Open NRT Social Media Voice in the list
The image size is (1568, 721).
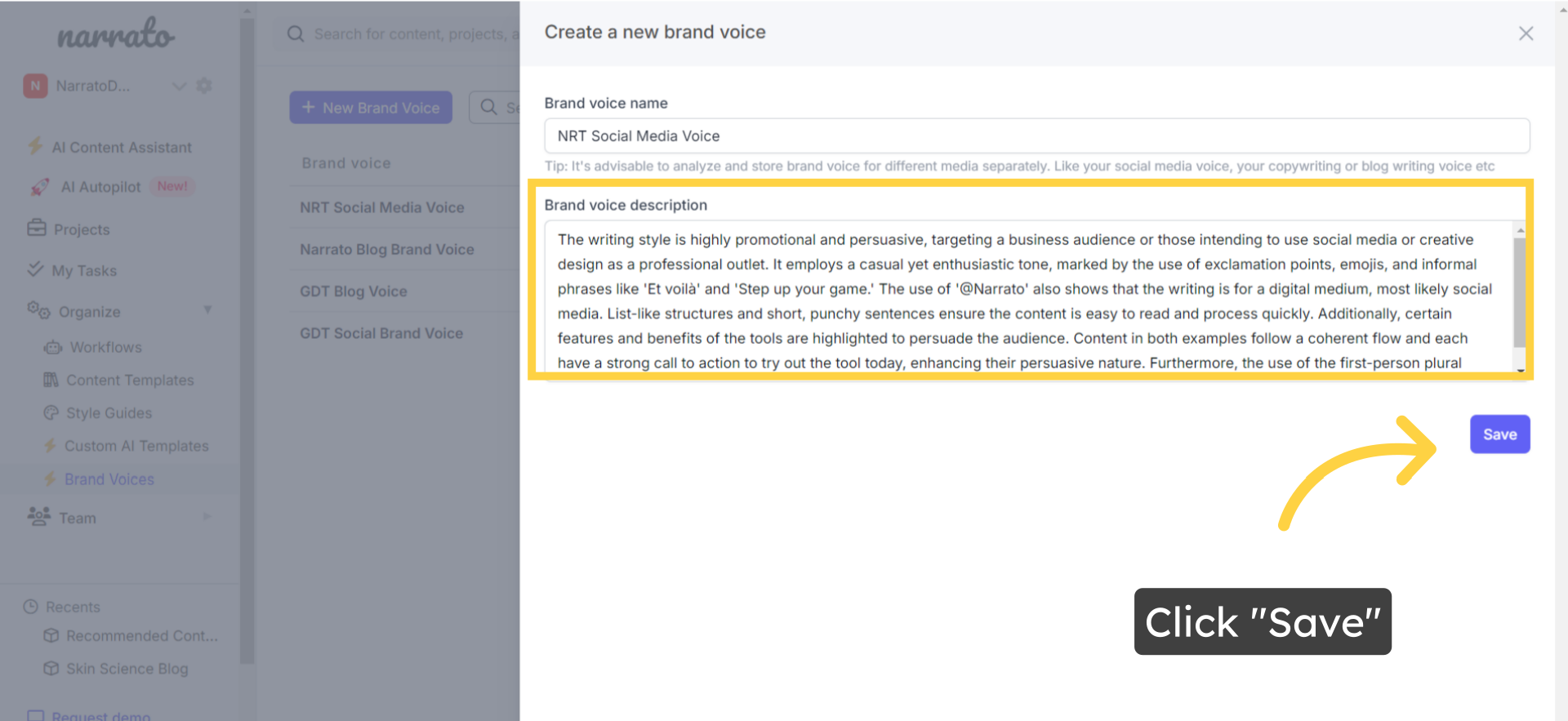pyautogui.click(x=381, y=207)
